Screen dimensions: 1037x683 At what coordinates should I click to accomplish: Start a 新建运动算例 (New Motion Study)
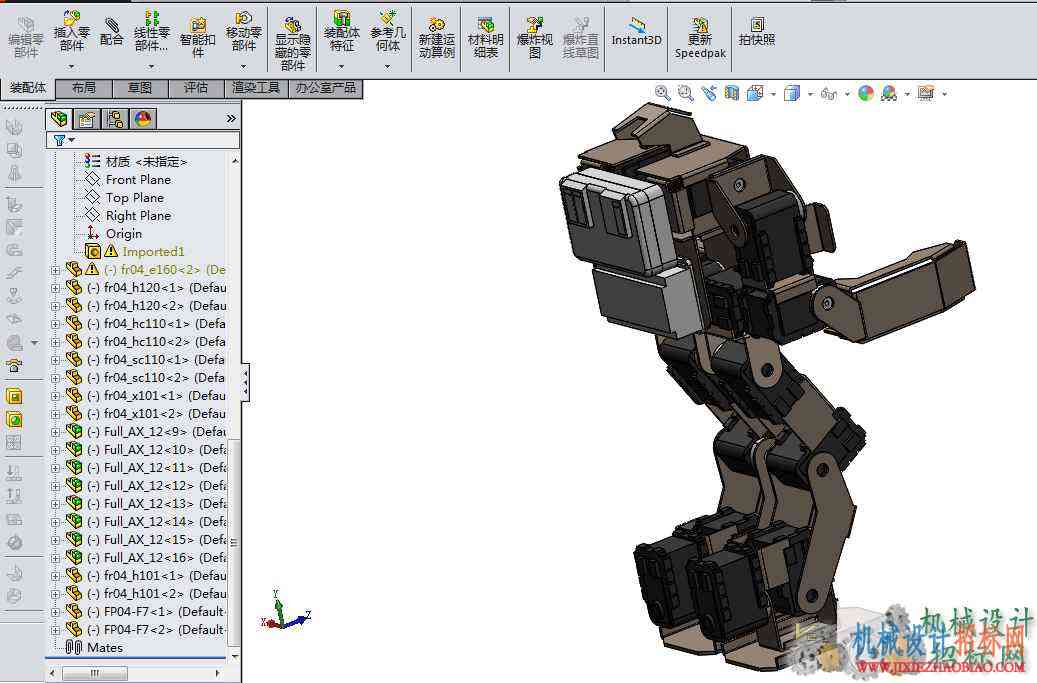tap(436, 38)
